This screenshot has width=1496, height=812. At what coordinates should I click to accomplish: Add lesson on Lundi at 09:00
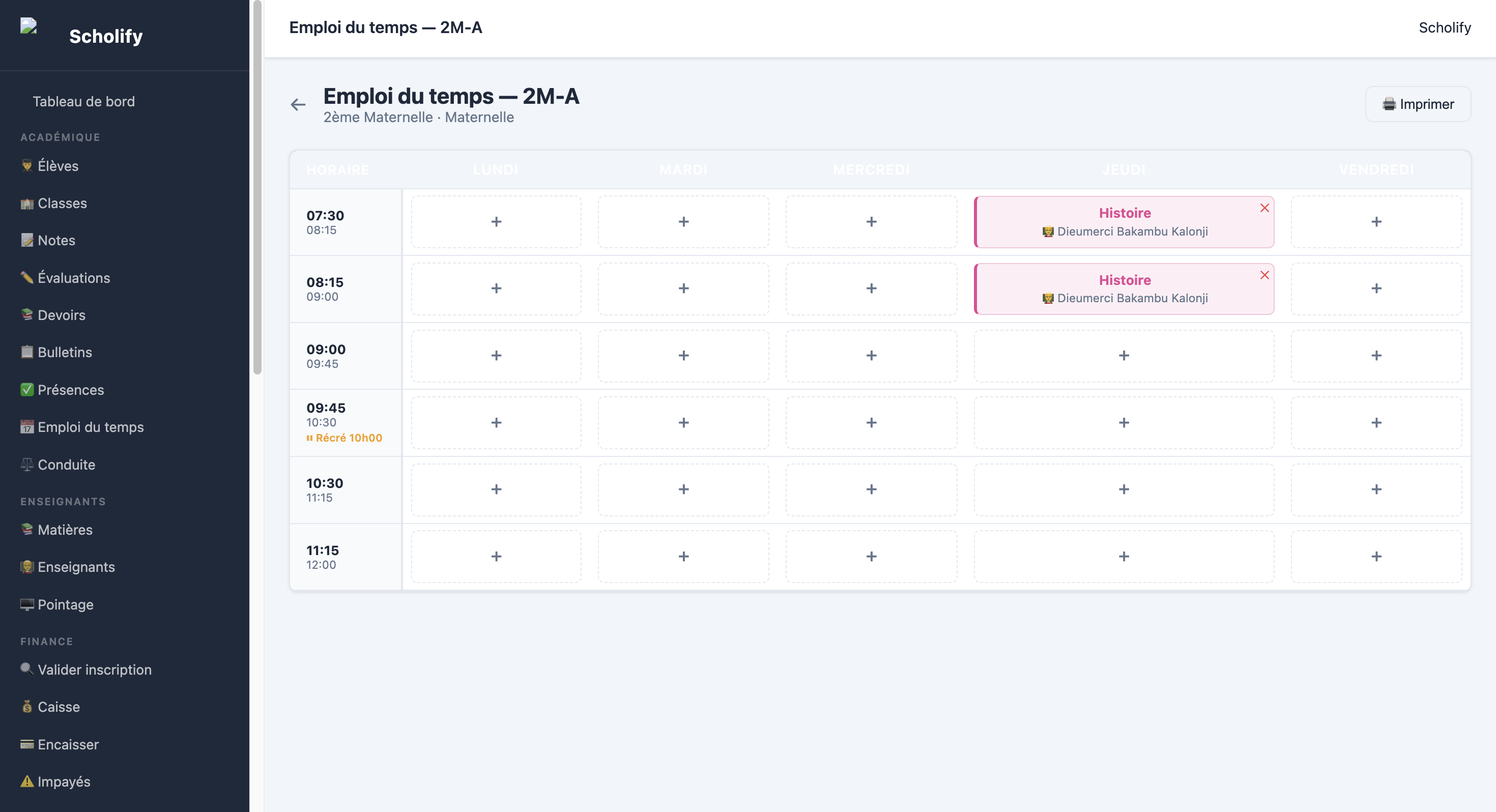pyautogui.click(x=496, y=356)
